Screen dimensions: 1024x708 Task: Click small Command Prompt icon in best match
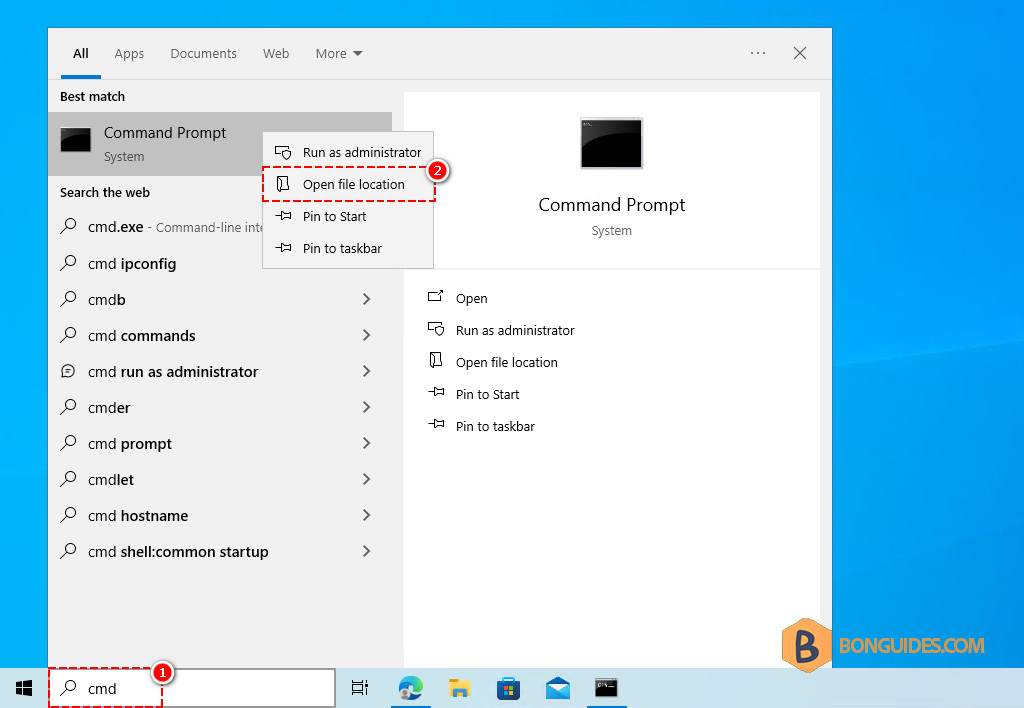point(76,140)
